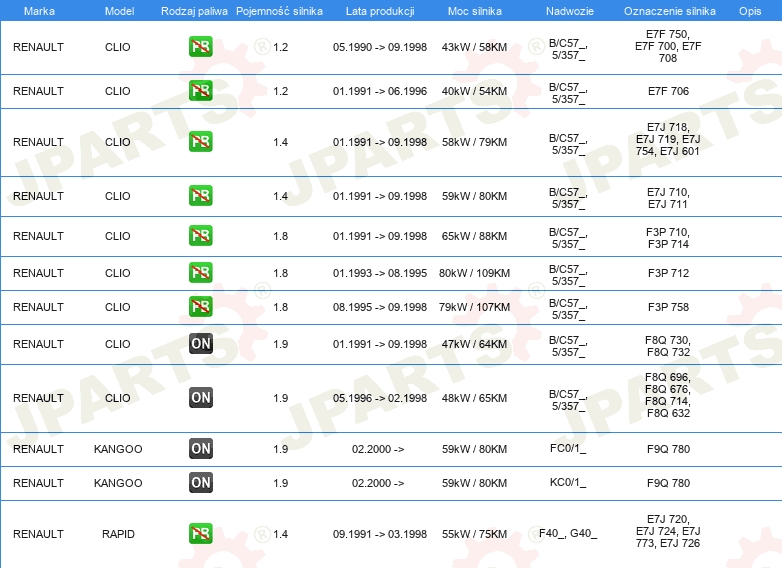
Task: Click engine power 48kW / 65KM
Action: coord(474,398)
